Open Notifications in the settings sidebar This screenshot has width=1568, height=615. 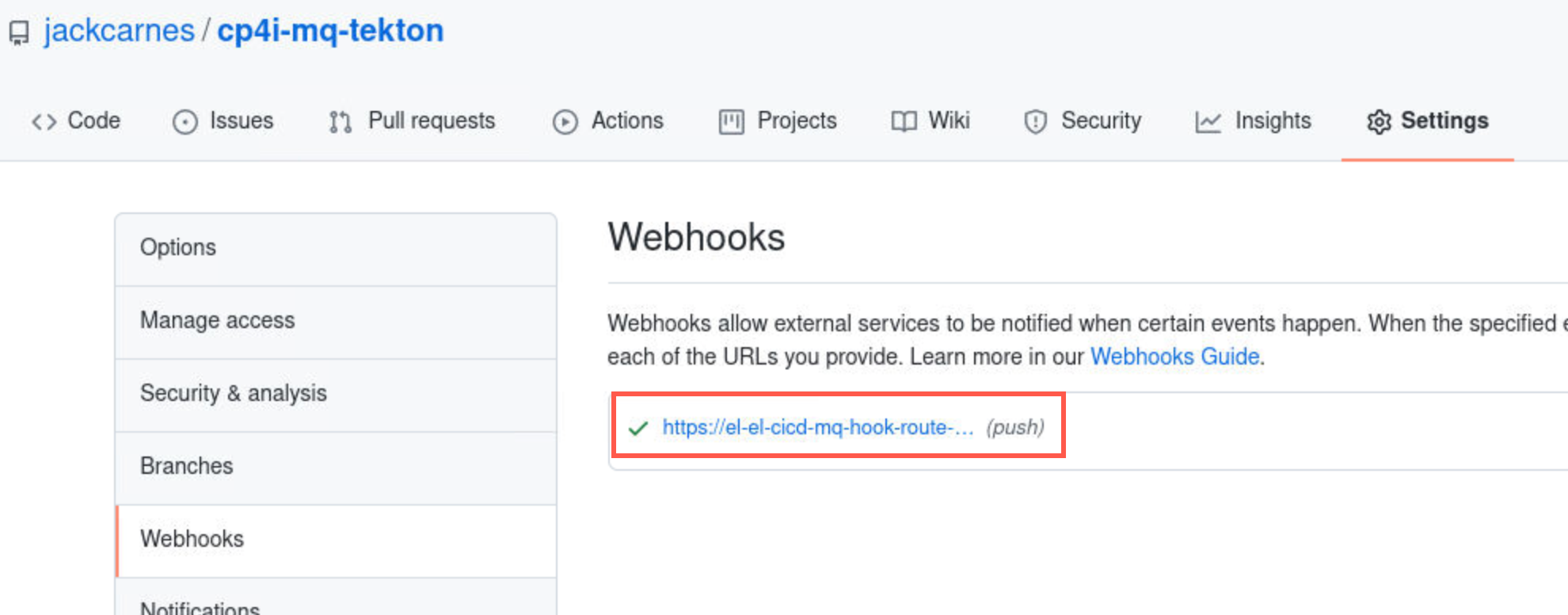coord(336,598)
